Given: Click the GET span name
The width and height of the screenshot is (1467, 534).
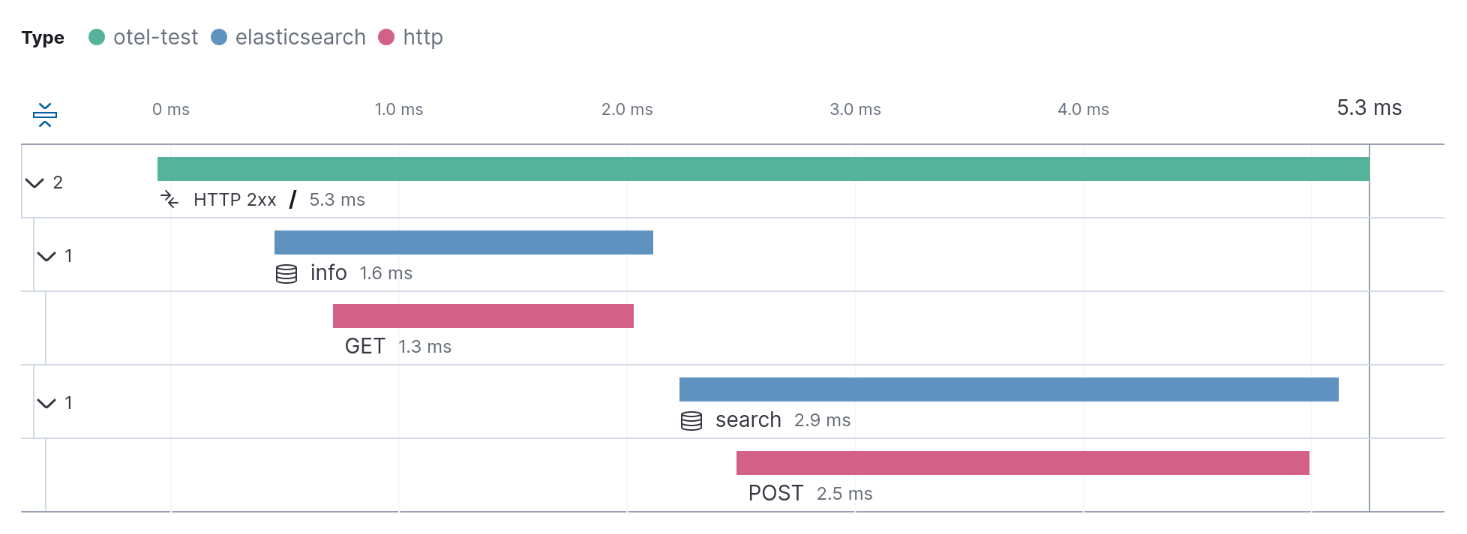Looking at the screenshot, I should point(365,347).
